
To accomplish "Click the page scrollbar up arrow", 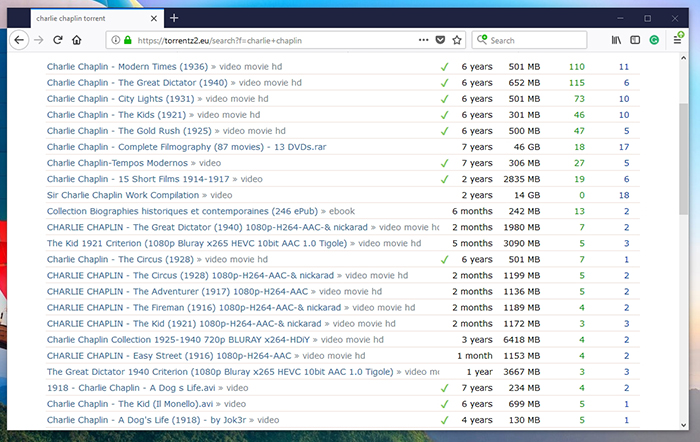I will 683,58.
